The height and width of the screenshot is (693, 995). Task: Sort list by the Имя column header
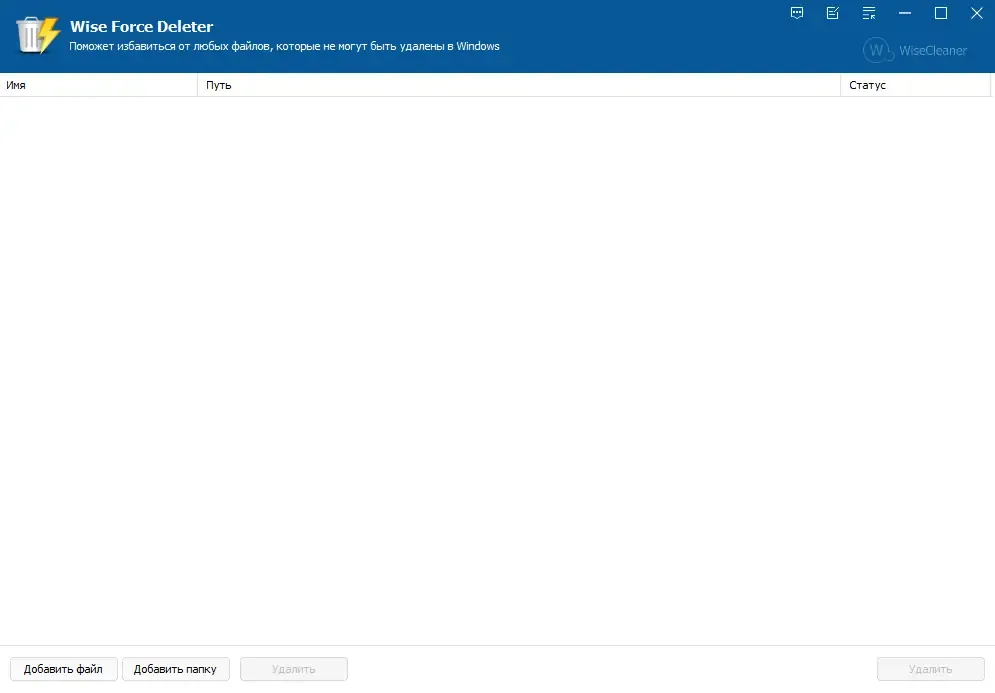click(x=98, y=85)
